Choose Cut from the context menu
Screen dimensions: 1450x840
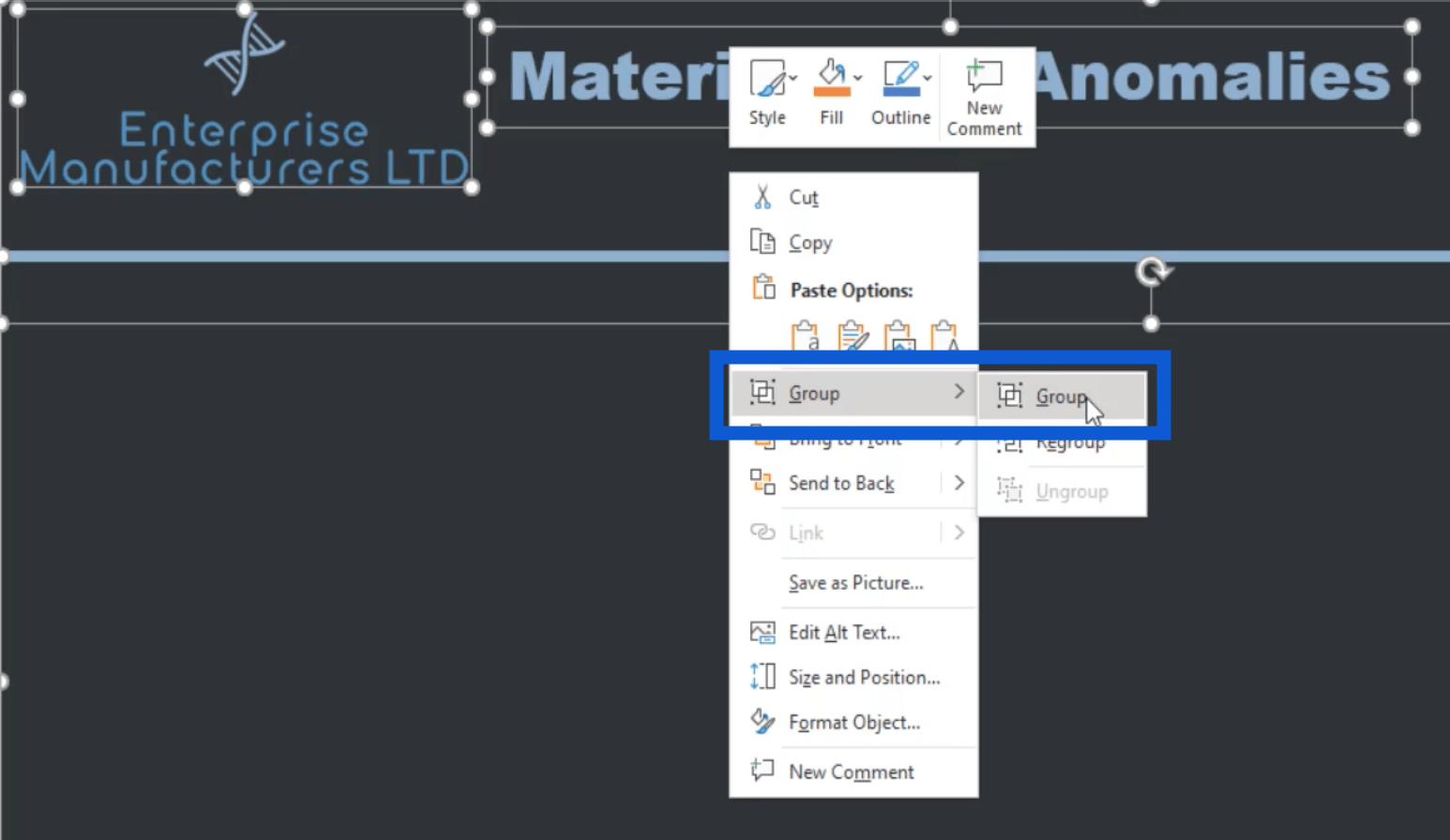(853, 197)
